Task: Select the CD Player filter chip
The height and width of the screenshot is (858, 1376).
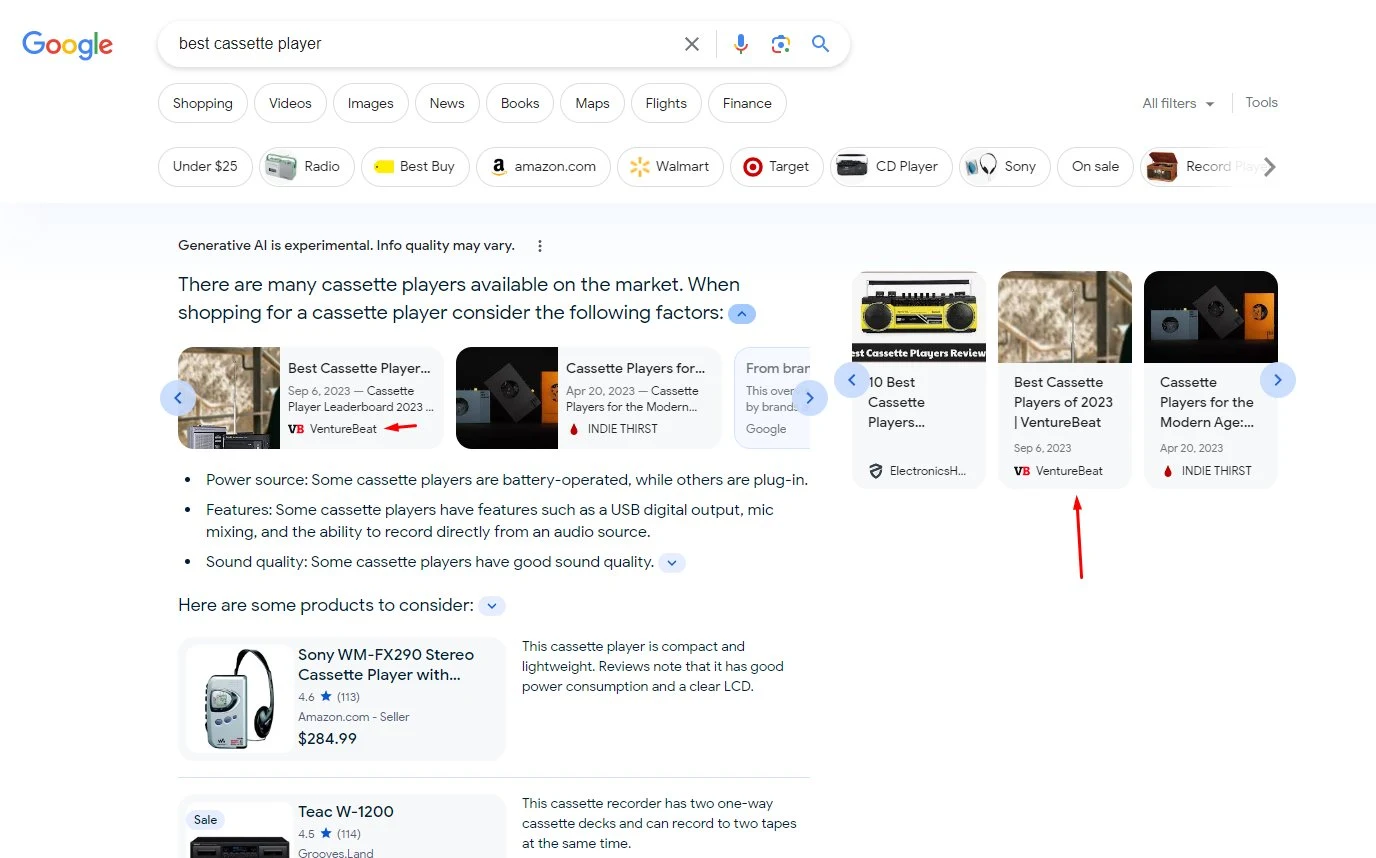Action: point(891,166)
